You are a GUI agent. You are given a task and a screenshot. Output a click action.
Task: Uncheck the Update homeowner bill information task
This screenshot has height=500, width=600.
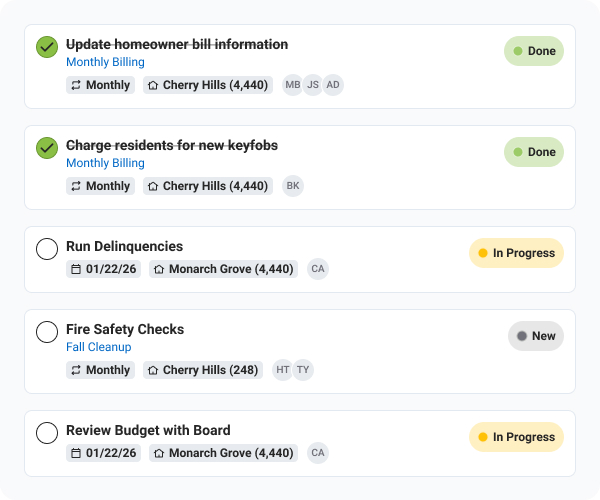click(x=47, y=47)
